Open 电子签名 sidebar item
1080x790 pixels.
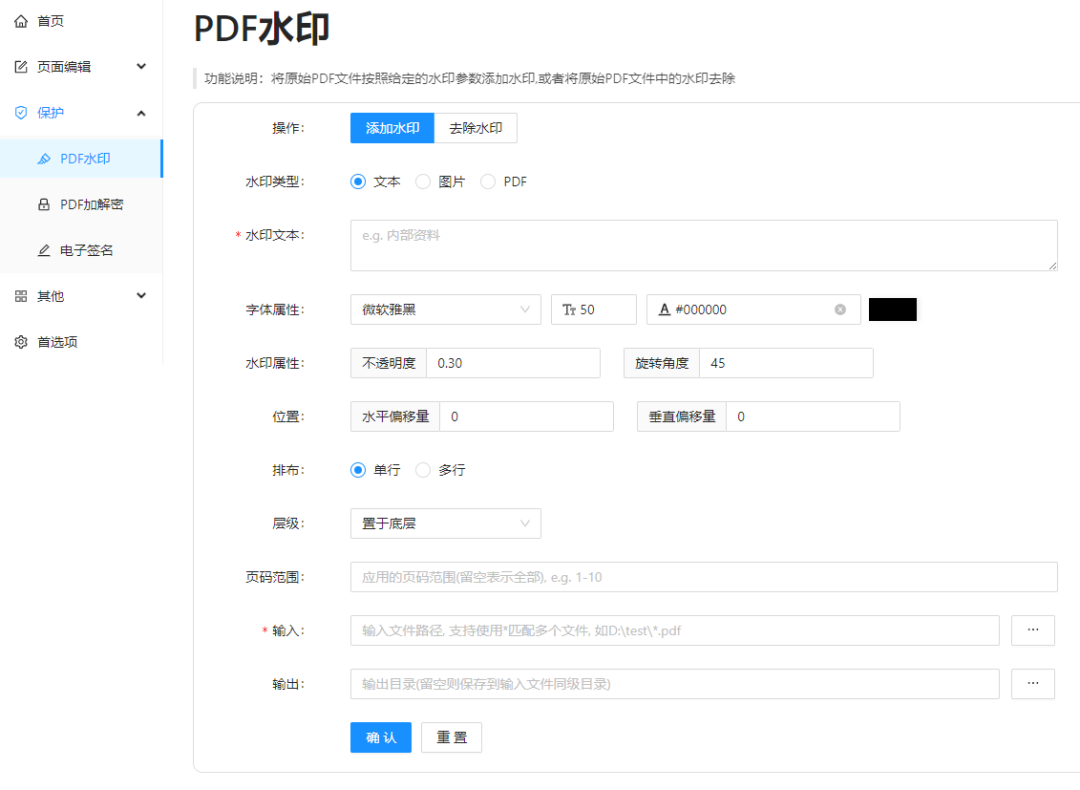point(81,251)
